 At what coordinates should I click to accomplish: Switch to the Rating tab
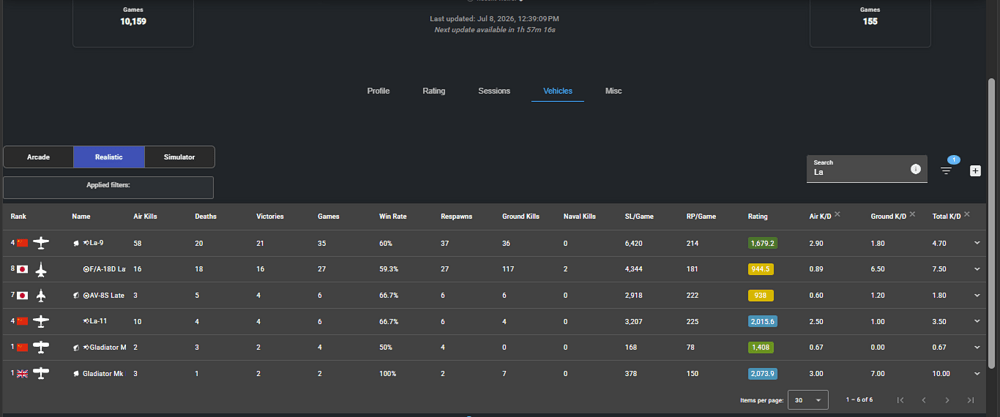(x=434, y=91)
